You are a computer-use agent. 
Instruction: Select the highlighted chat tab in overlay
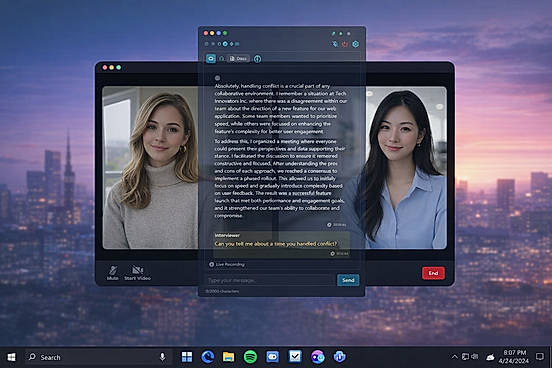click(x=211, y=58)
